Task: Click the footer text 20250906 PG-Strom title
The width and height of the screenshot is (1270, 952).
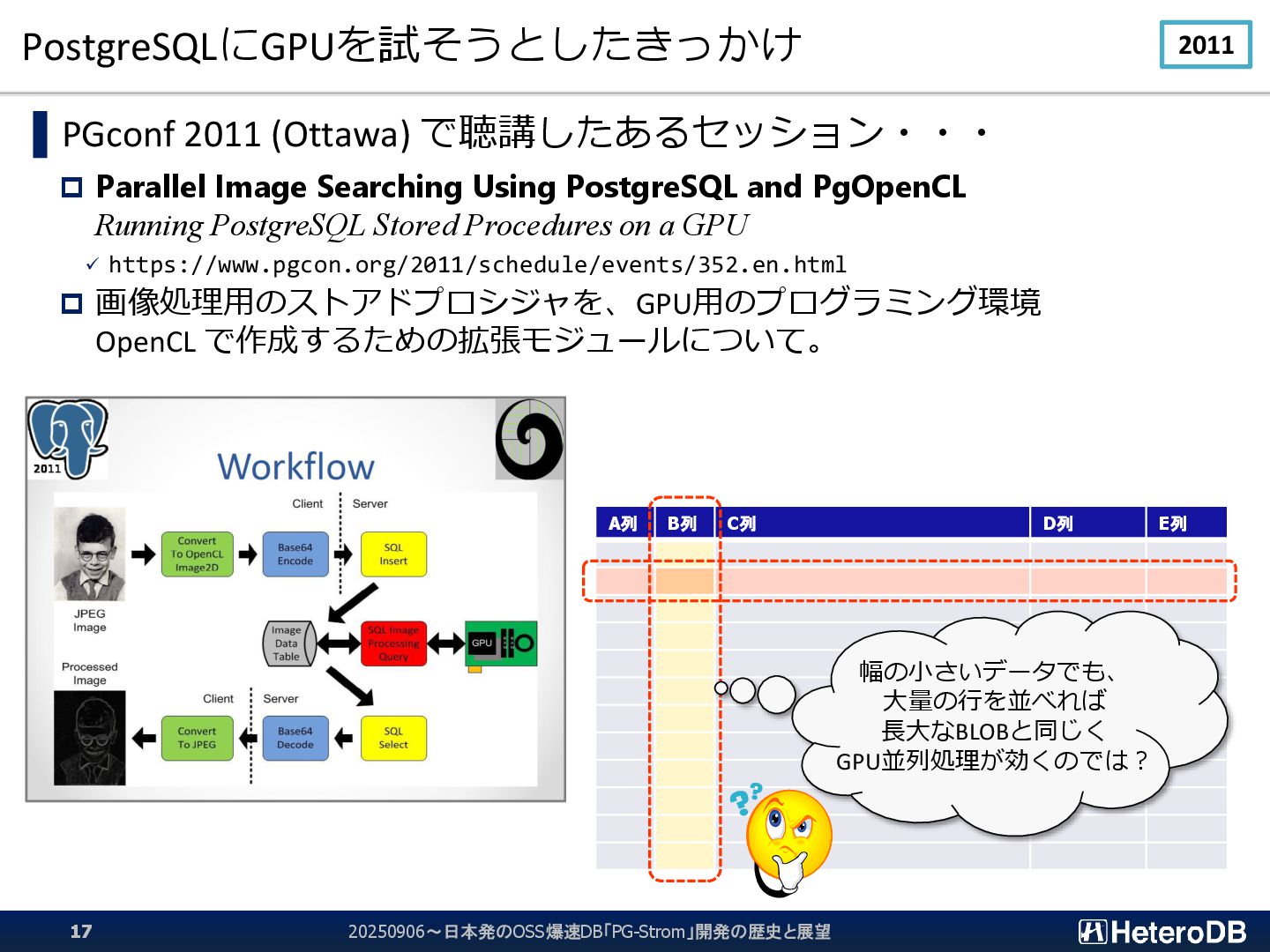Action: [x=589, y=932]
